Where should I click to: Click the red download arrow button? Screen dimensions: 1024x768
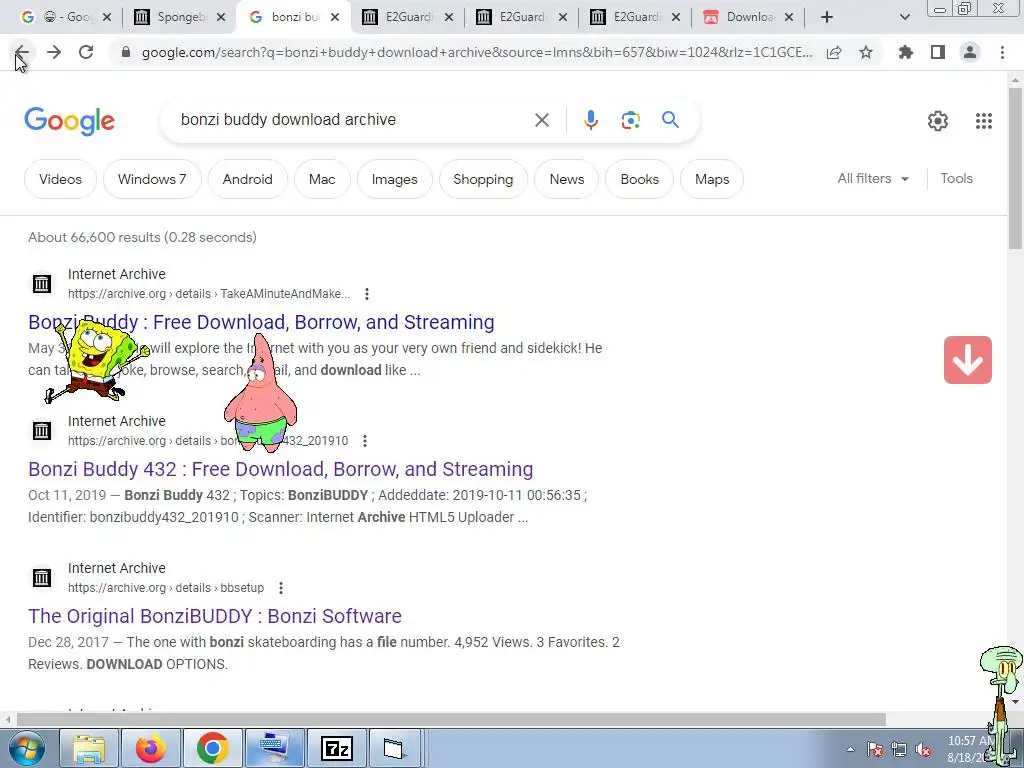[968, 360]
